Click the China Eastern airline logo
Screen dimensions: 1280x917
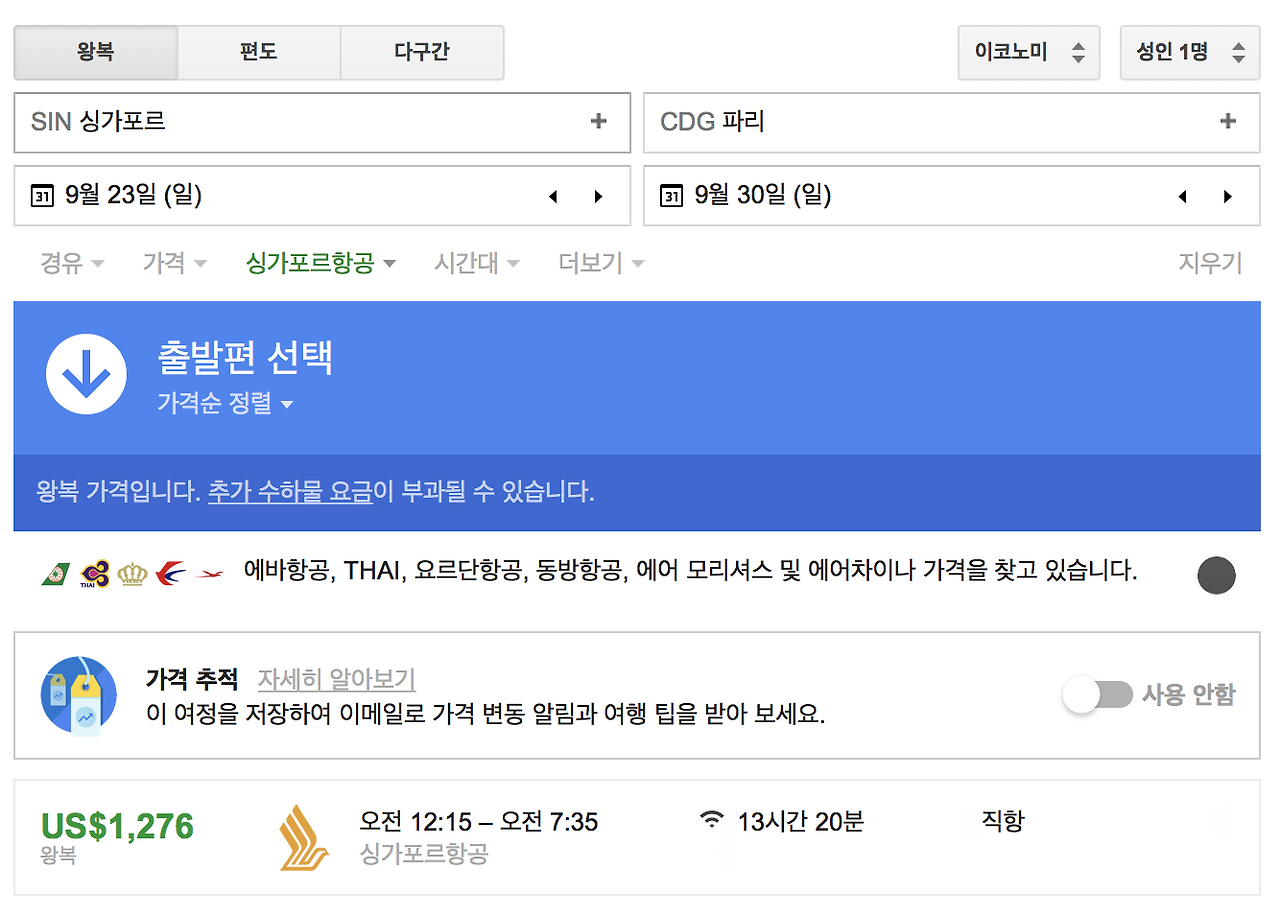(x=170, y=573)
